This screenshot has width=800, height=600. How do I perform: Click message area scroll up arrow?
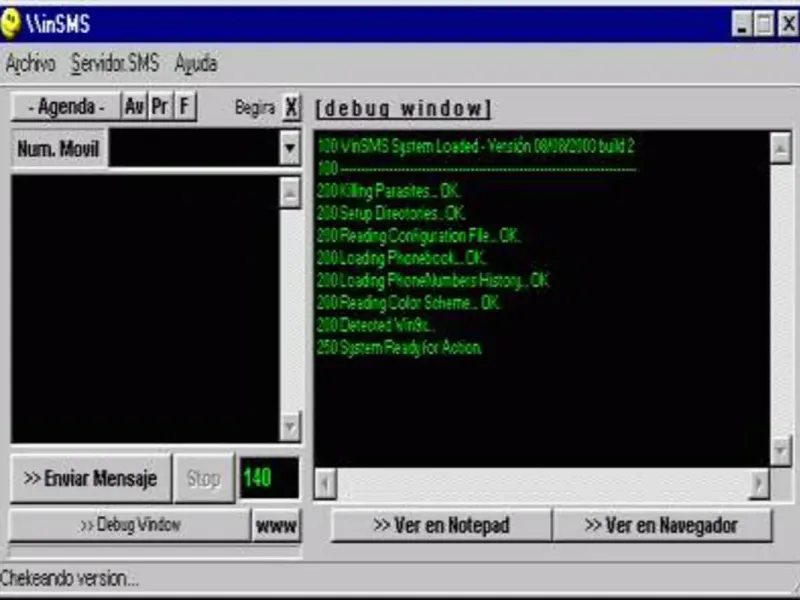click(x=290, y=193)
